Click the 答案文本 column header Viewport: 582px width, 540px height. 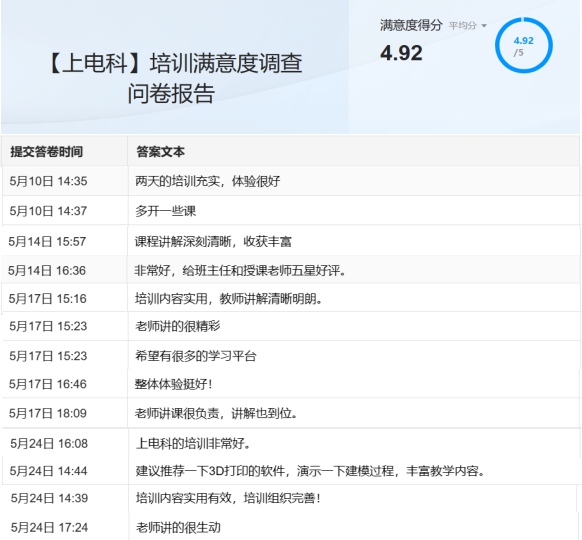(160, 152)
